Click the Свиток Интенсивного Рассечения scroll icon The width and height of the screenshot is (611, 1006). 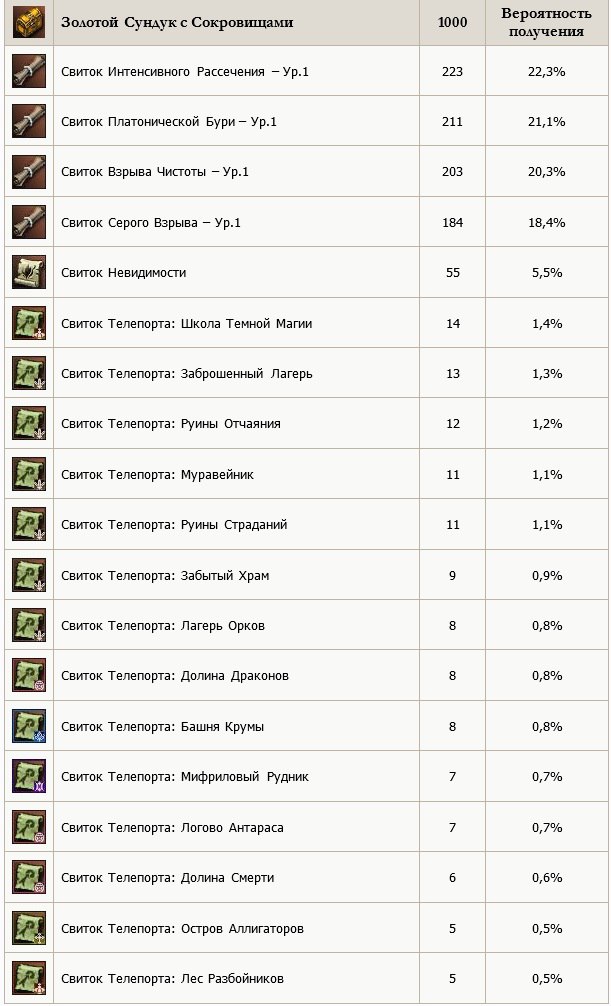[29, 71]
